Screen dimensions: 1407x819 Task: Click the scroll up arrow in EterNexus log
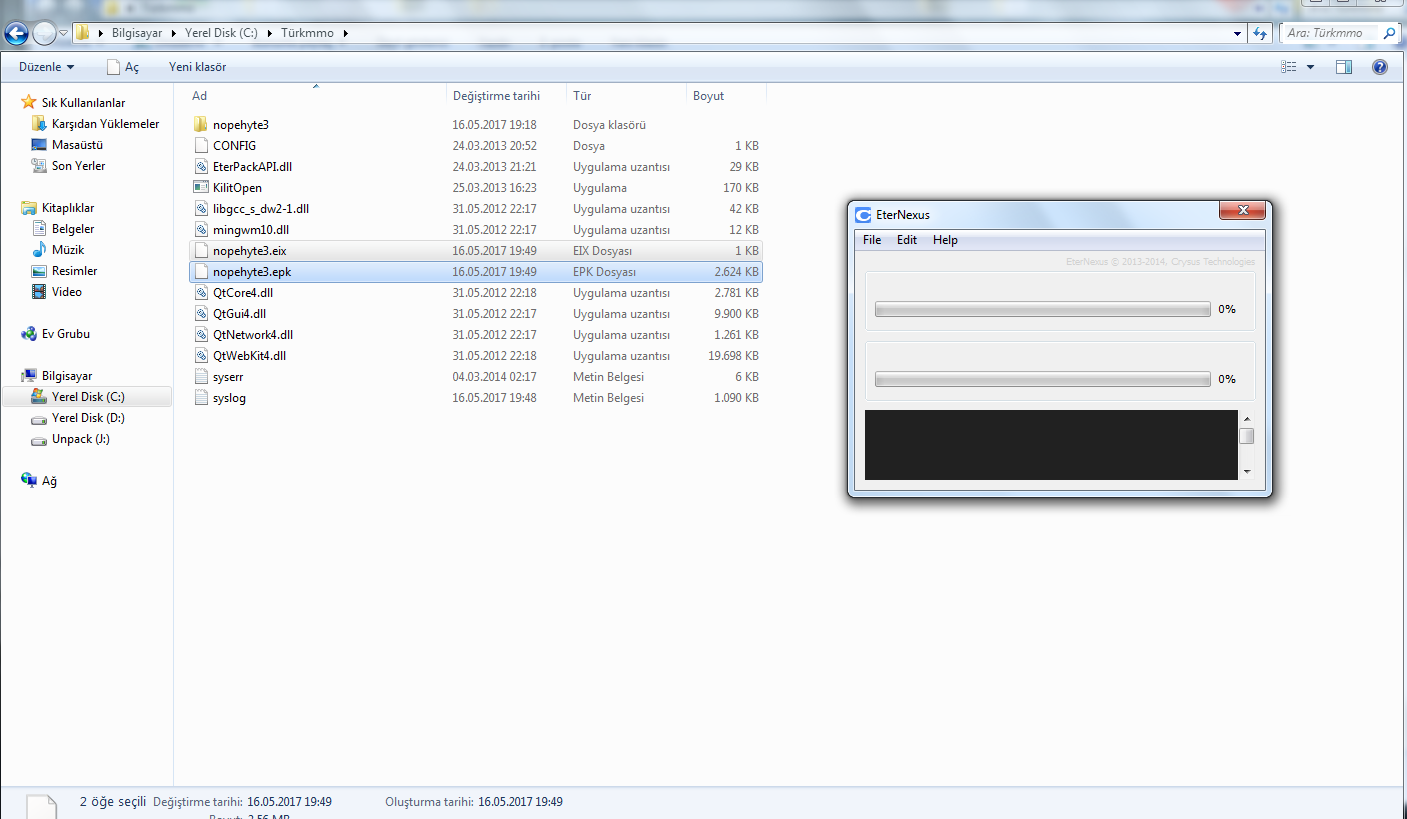coord(1246,417)
